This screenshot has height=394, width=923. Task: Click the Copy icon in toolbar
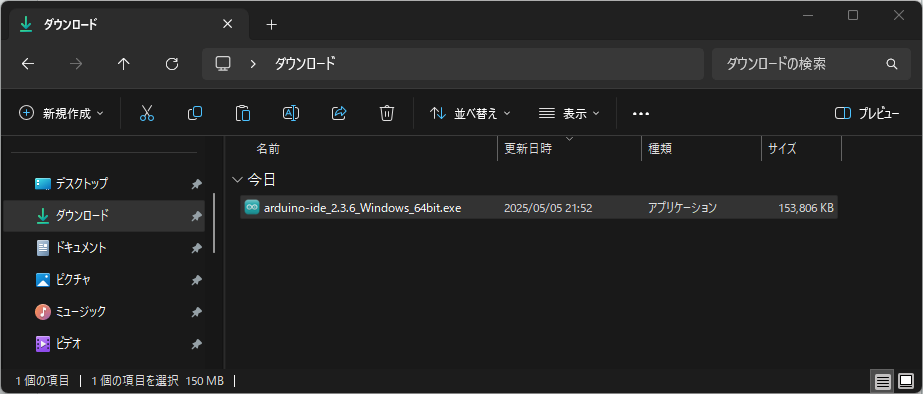click(195, 113)
